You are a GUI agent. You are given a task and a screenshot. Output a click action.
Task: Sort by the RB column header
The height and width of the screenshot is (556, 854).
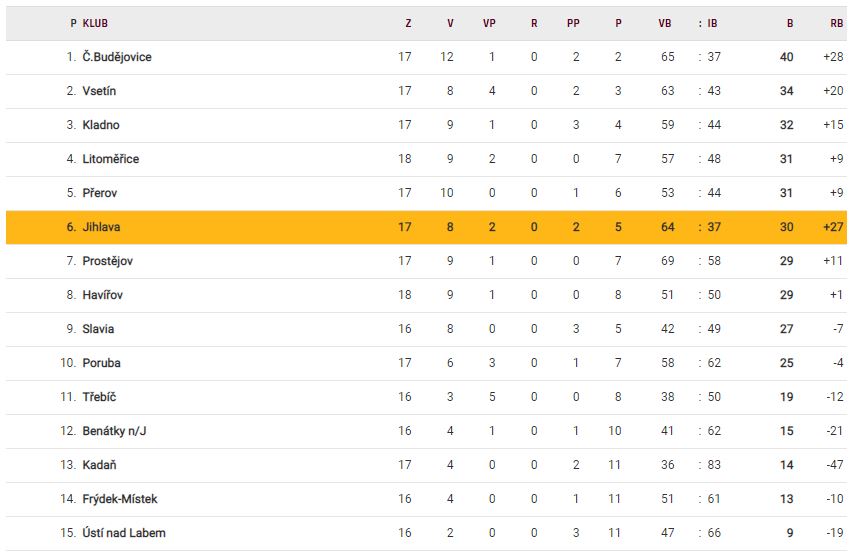(x=835, y=23)
